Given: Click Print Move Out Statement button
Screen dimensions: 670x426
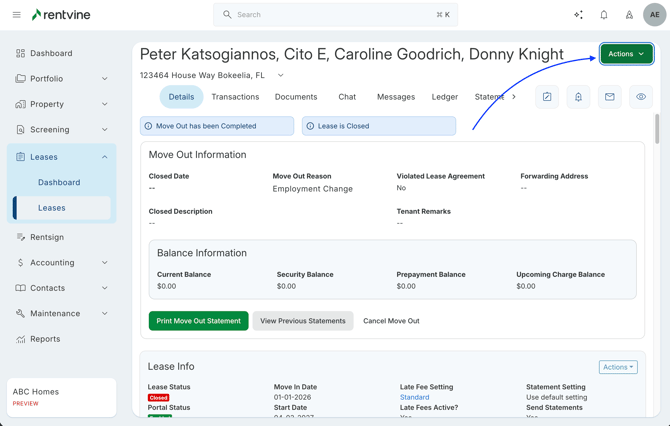Looking at the screenshot, I should 198,321.
